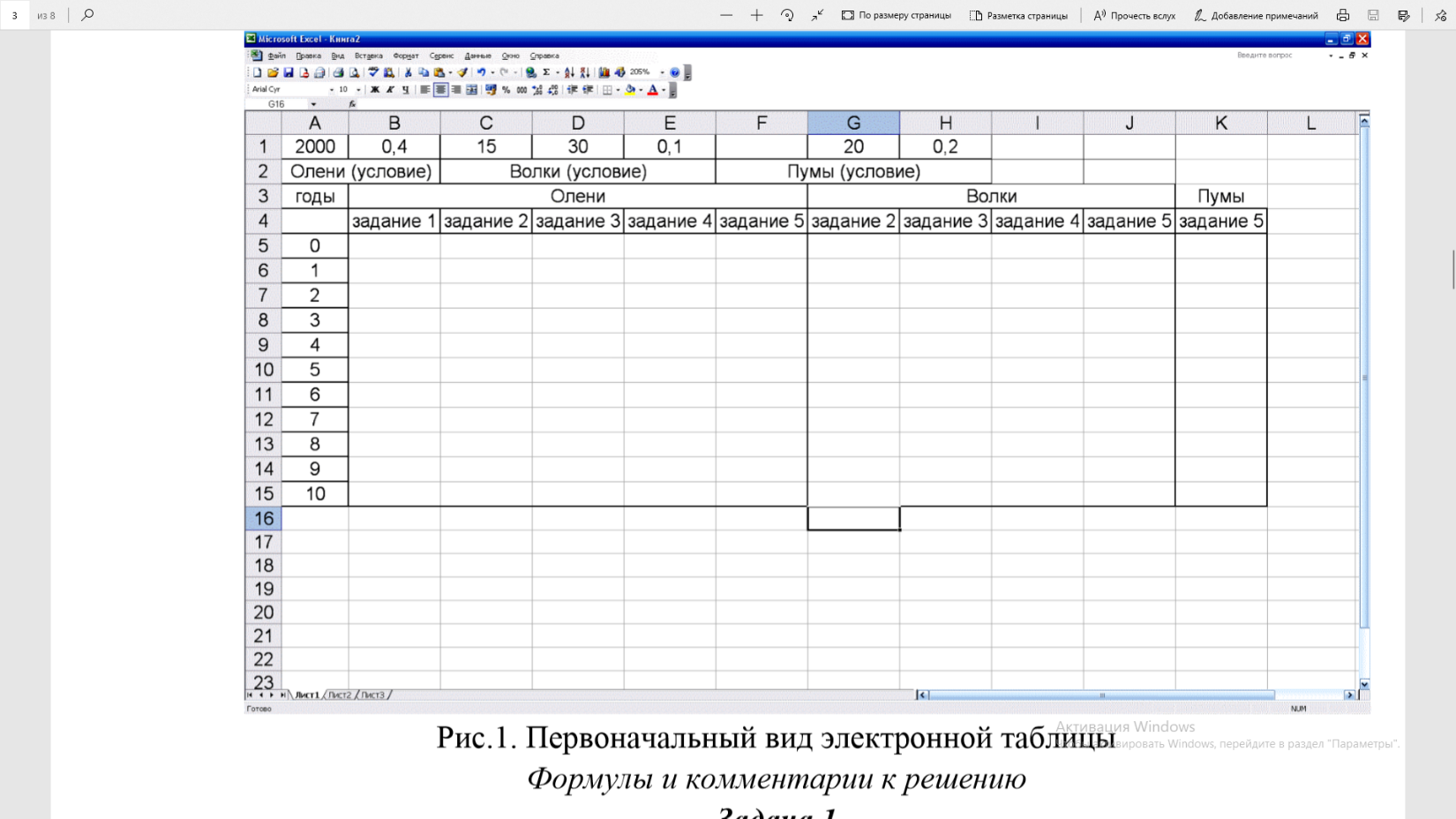Toggle bold formatting (Ж) in Excel

click(375, 89)
